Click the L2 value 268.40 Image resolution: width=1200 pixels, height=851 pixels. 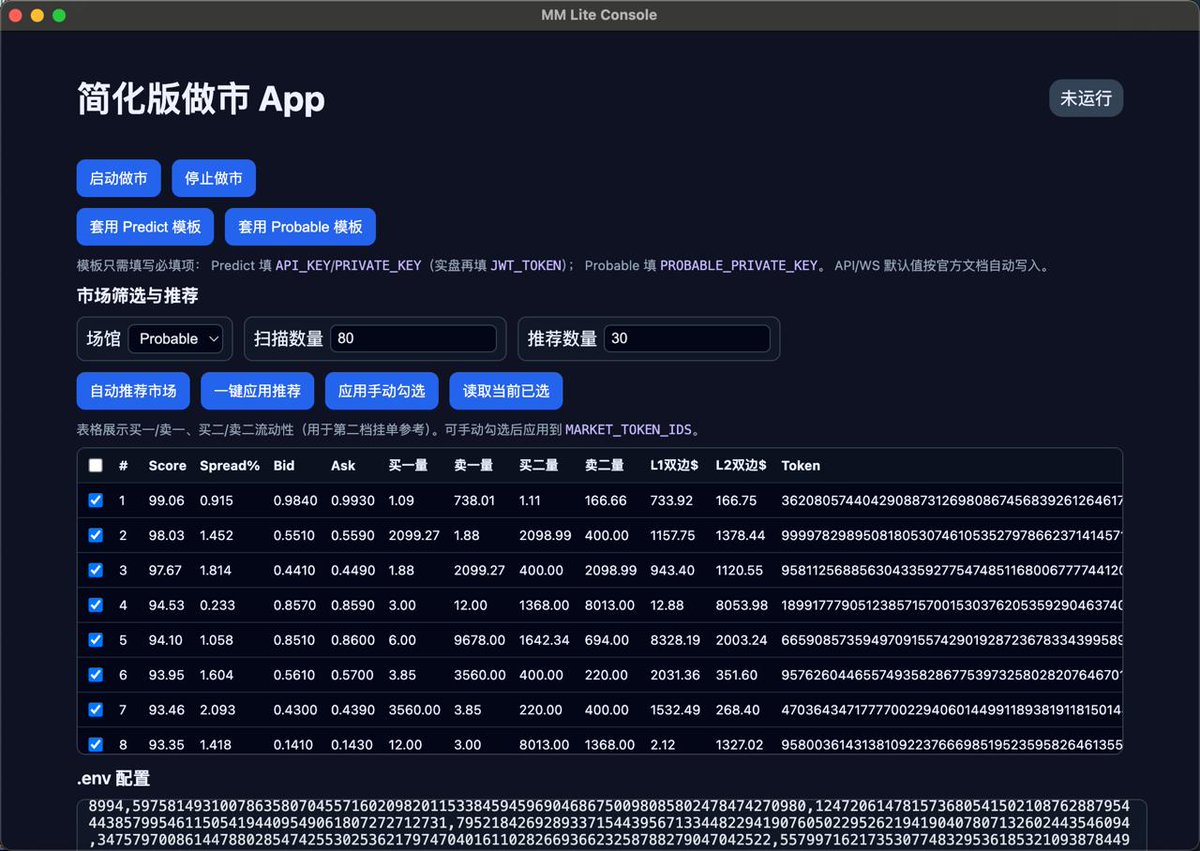(738, 710)
